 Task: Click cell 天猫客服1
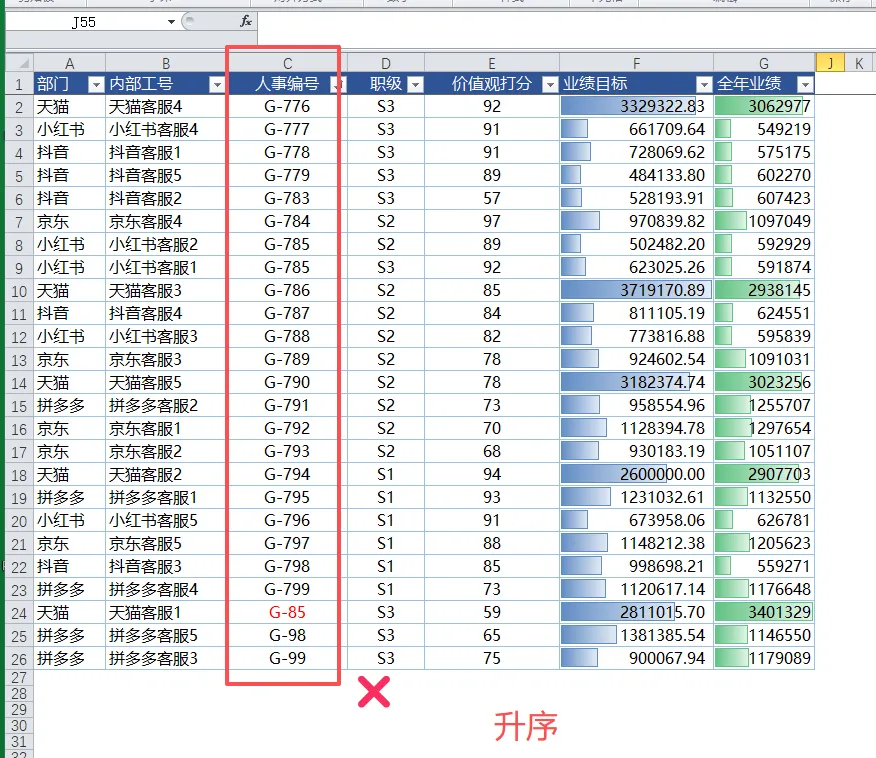(x=165, y=613)
